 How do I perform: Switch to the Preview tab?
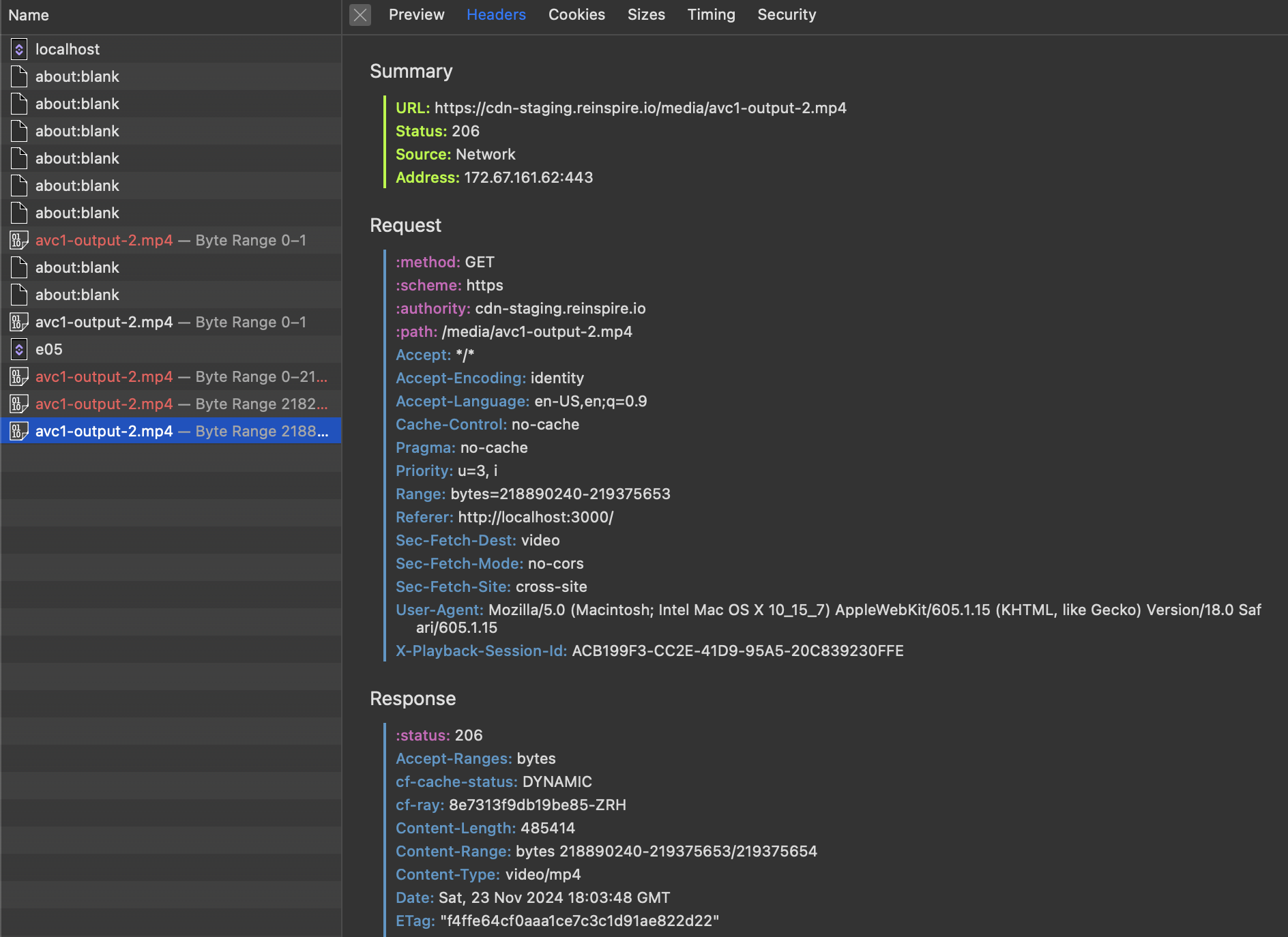416,14
